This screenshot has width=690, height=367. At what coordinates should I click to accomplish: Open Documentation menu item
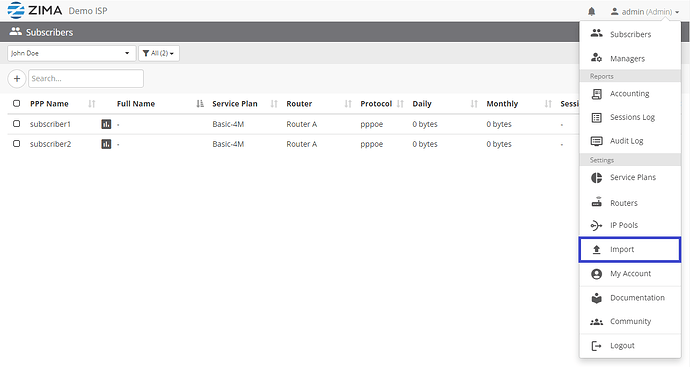coord(630,298)
